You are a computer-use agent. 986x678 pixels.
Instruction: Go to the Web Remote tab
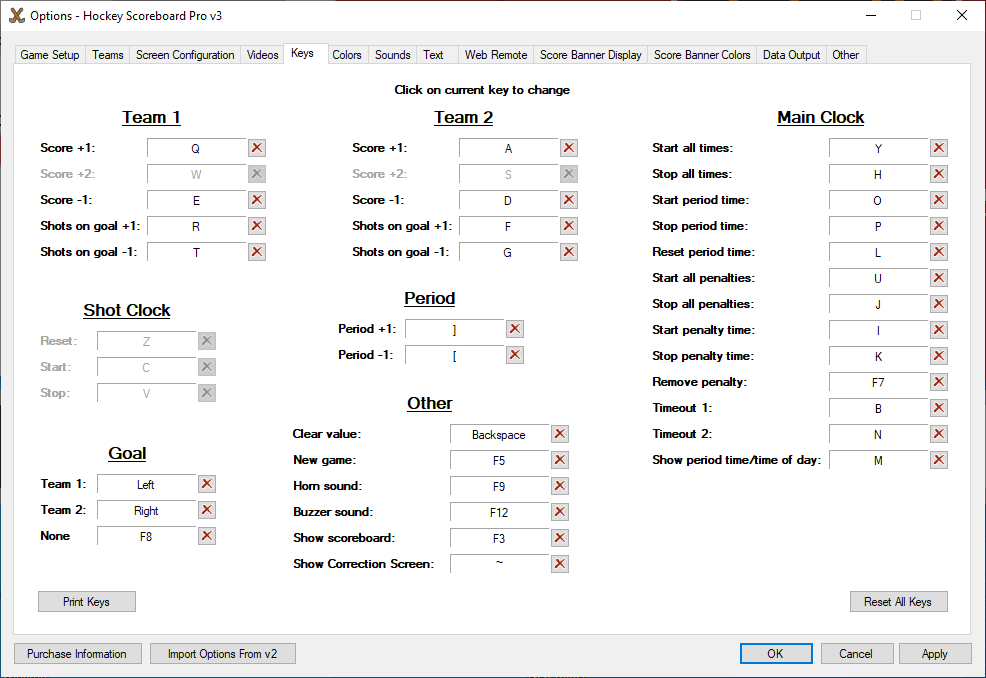pyautogui.click(x=496, y=55)
